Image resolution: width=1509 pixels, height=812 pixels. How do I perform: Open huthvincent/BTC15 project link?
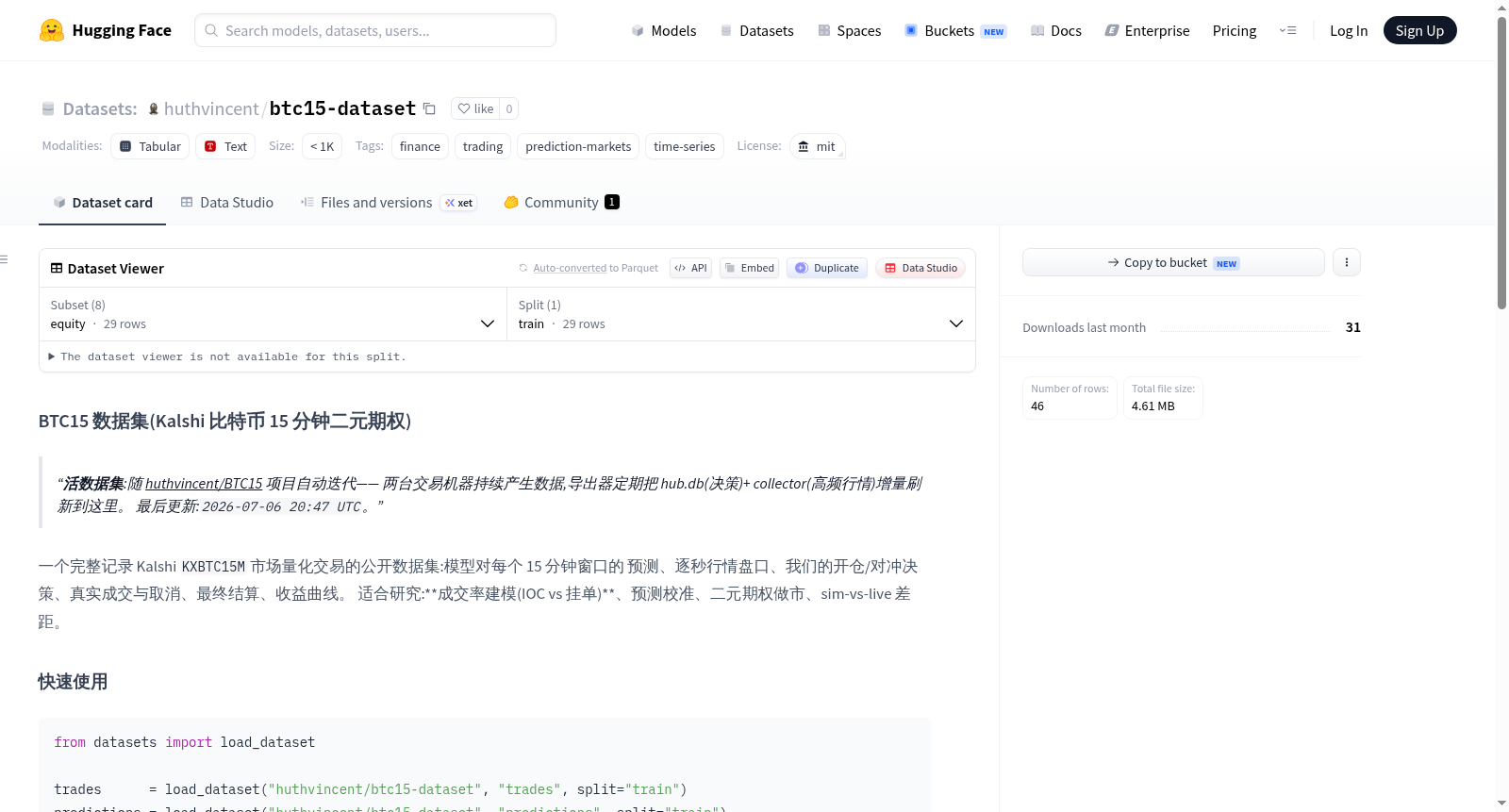204,483
